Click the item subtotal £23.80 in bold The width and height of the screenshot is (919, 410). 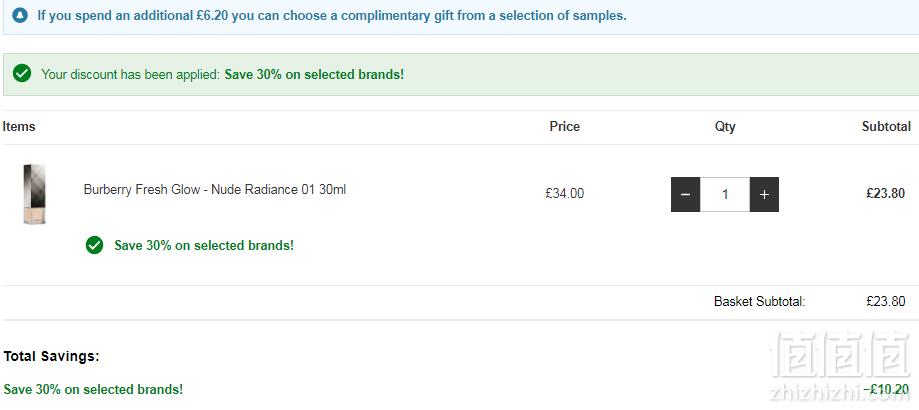[x=886, y=193]
